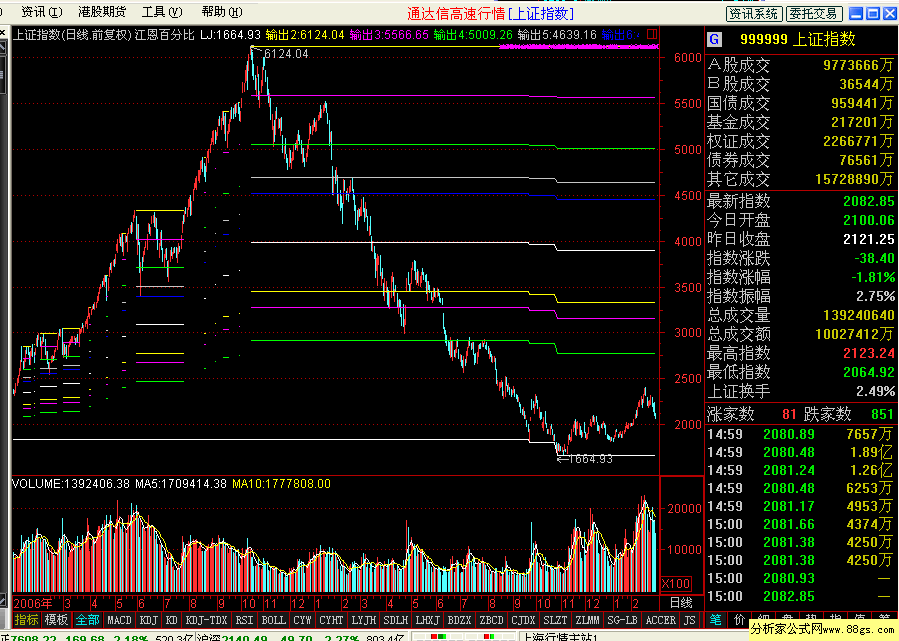This screenshot has height=641, width=899.
Task: Click the 最高指数 value 2123.24
Action: [x=869, y=353]
